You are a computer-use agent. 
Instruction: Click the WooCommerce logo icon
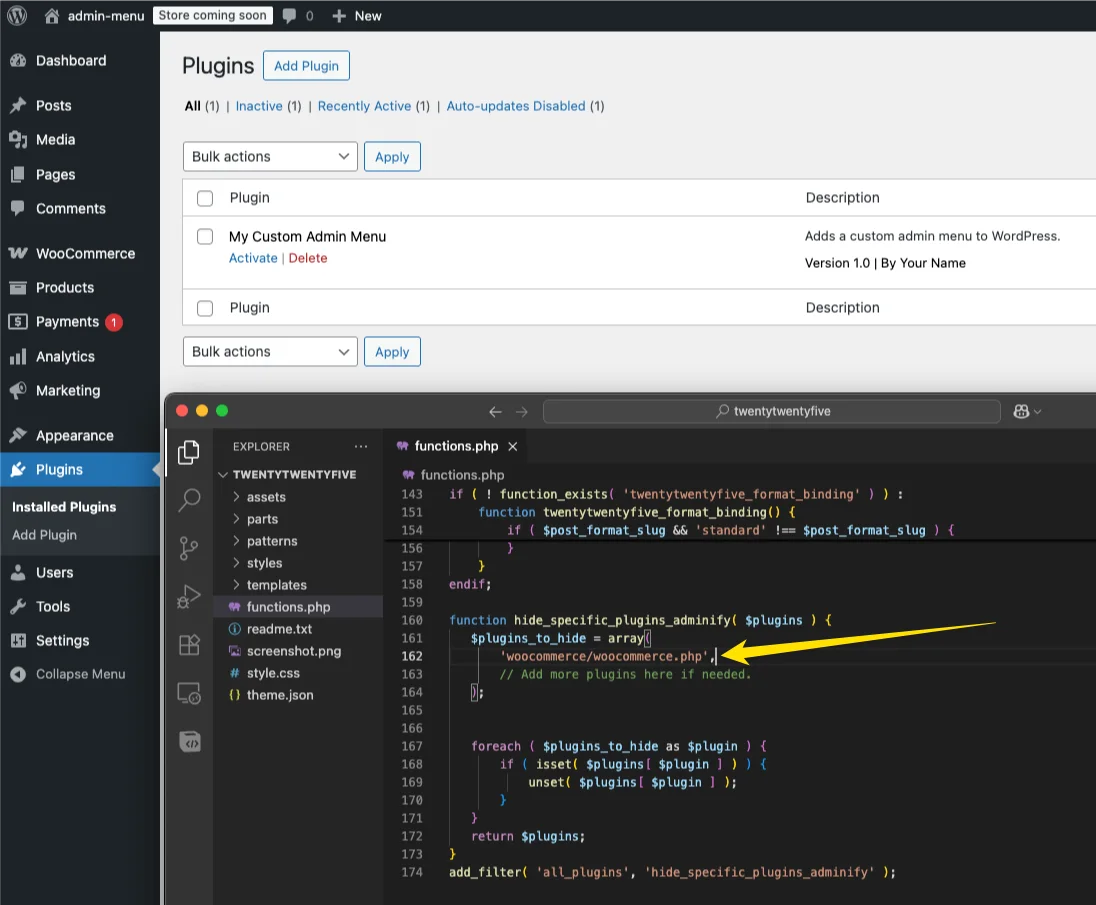tap(18, 253)
